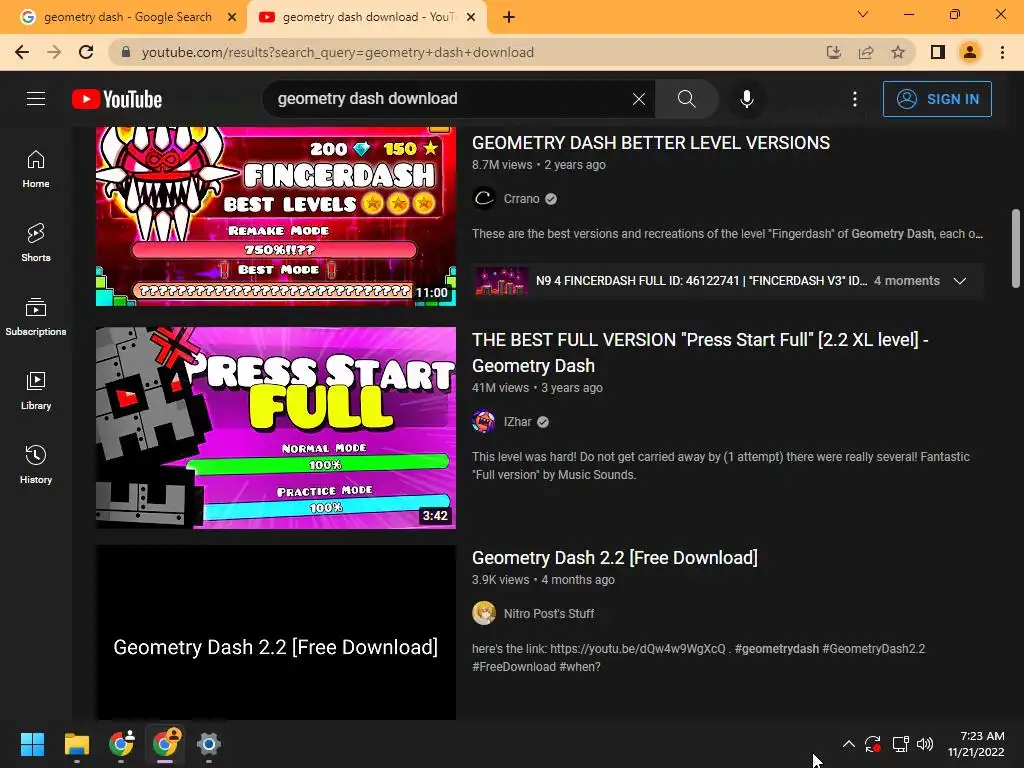Go to Home in sidebar
Viewport: 1024px width, 768px height.
(x=36, y=169)
